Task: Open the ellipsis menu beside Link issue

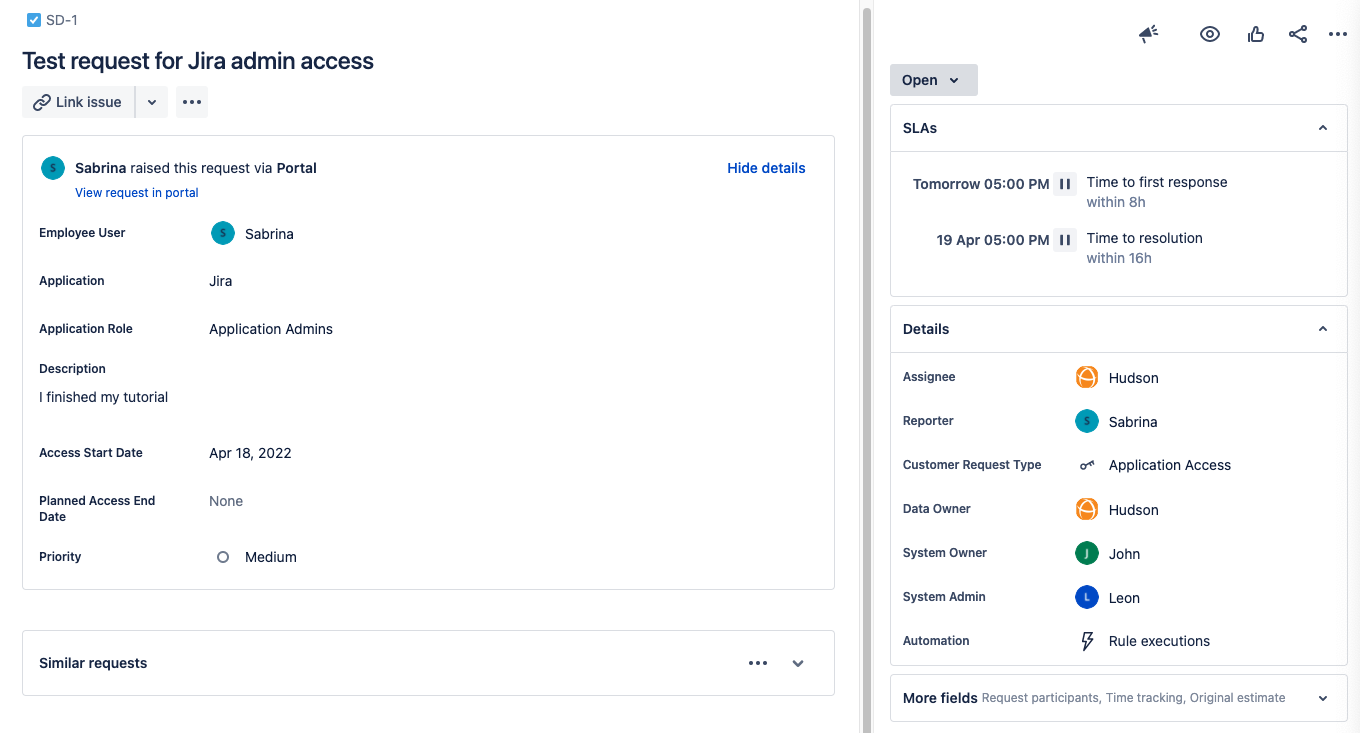Action: [x=192, y=102]
